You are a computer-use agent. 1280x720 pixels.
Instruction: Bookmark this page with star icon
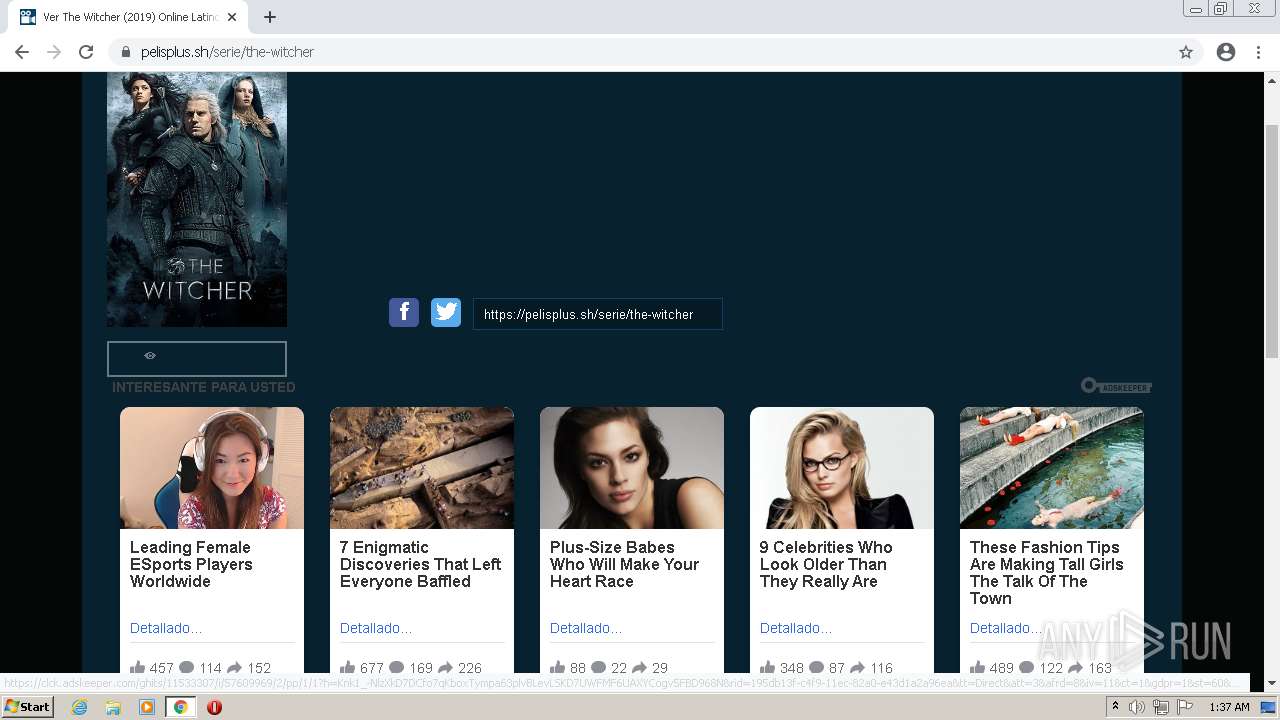coord(1186,52)
